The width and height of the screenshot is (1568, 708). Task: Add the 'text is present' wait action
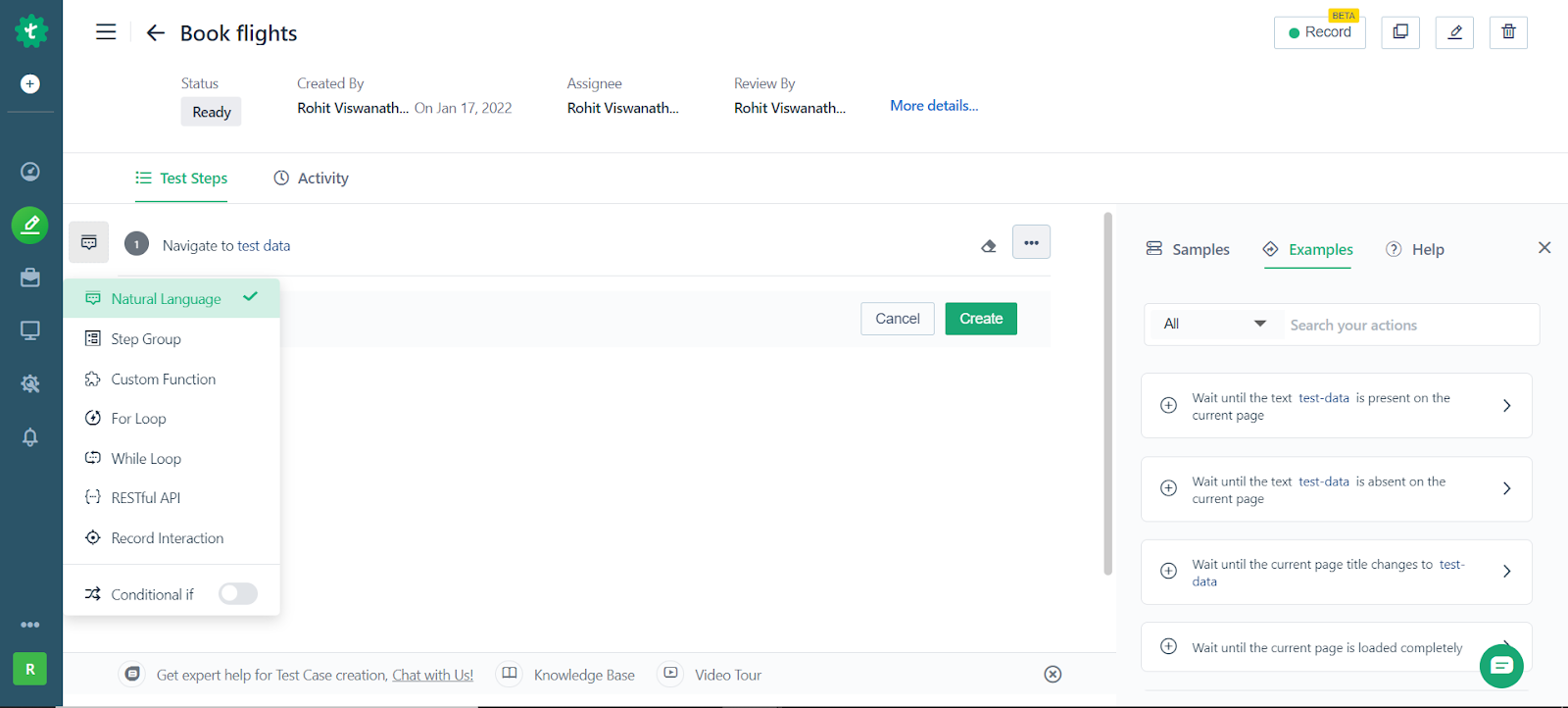(x=1168, y=405)
